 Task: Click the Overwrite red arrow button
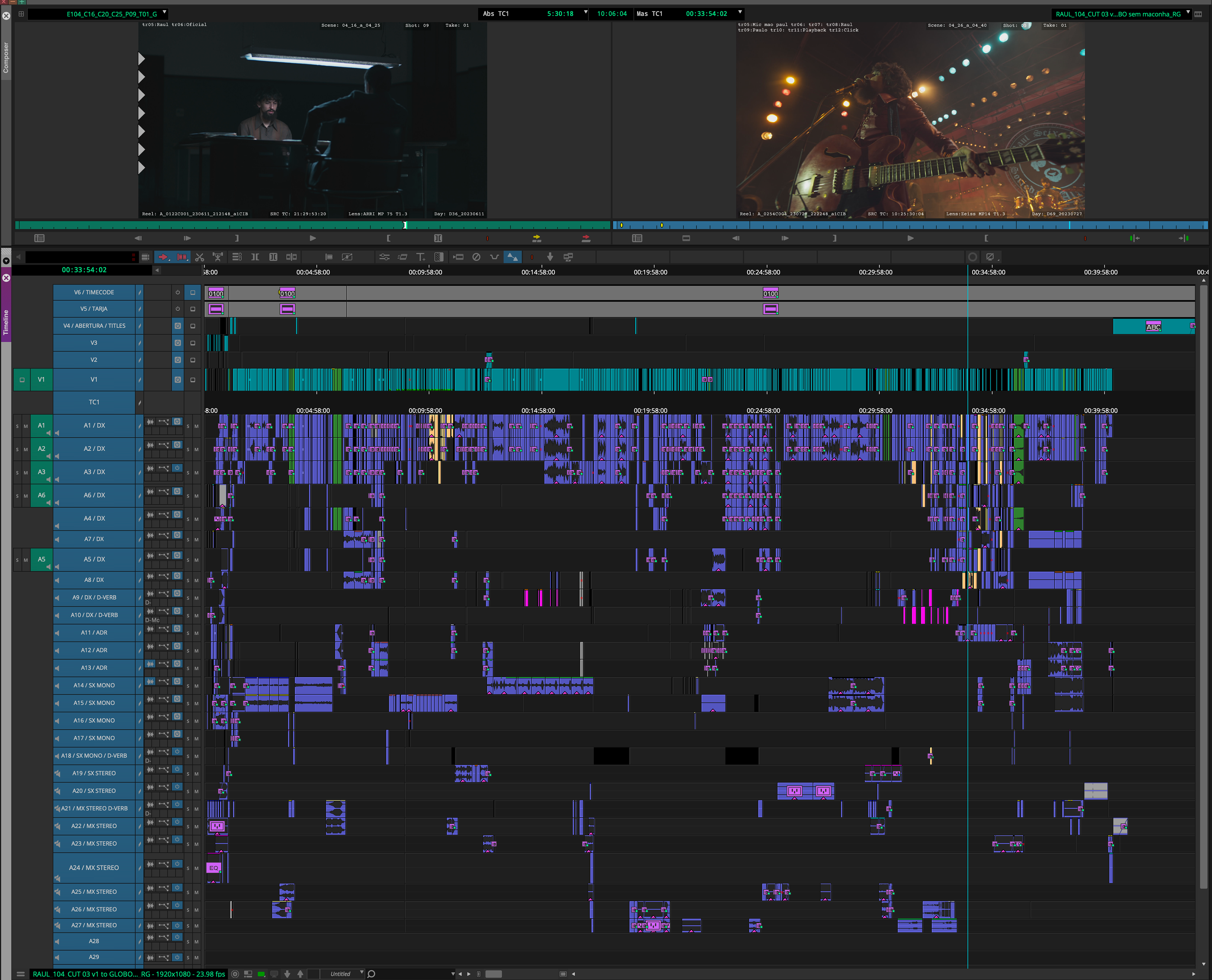point(586,238)
